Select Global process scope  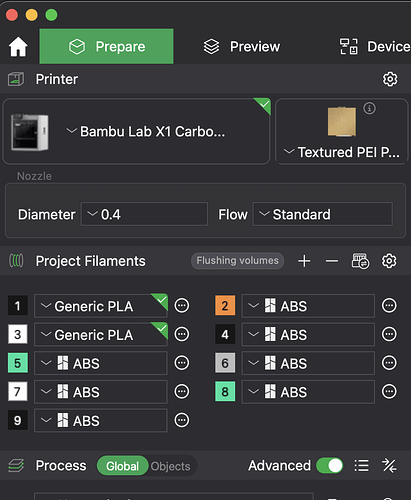(122, 466)
